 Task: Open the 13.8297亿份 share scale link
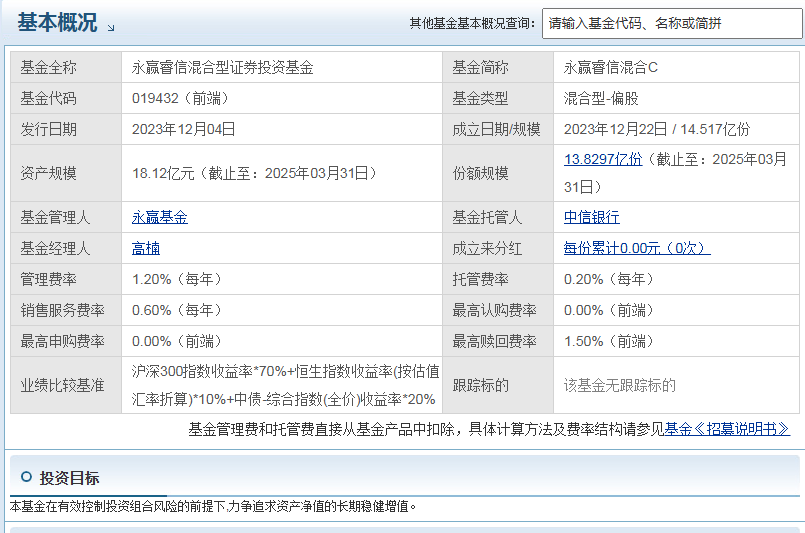(603, 159)
